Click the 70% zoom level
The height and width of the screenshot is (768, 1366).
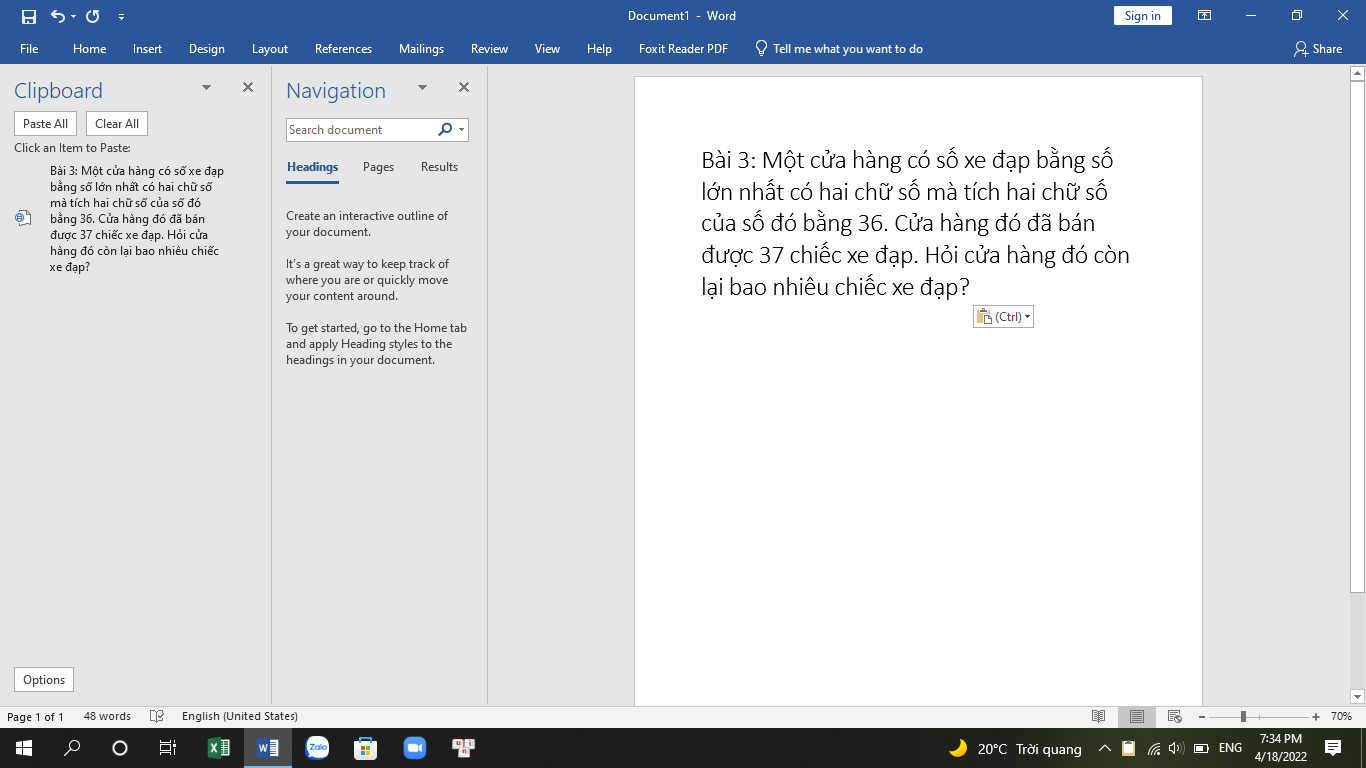click(x=1341, y=717)
